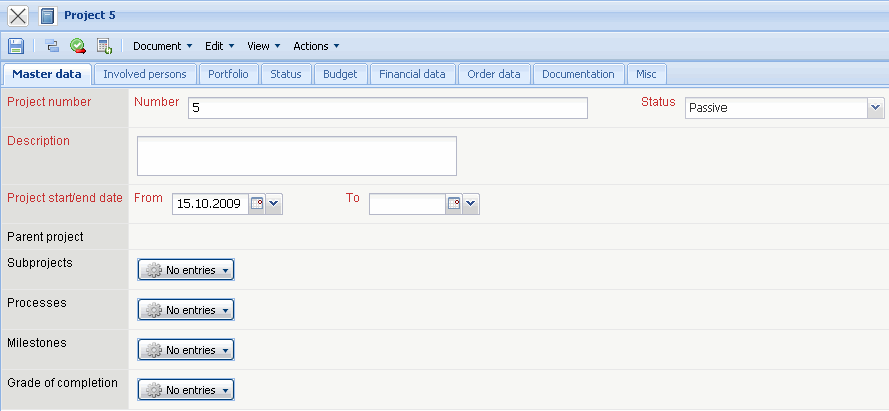The width and height of the screenshot is (889, 411).
Task: Expand the Subprojects No entries dropdown
Action: pos(186,270)
